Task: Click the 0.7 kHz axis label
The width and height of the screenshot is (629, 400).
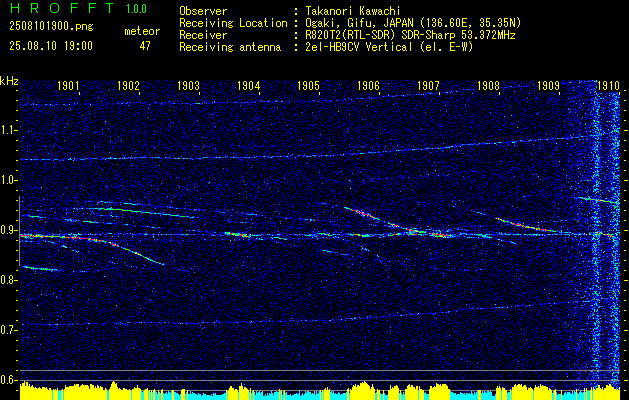Action: tap(7, 330)
